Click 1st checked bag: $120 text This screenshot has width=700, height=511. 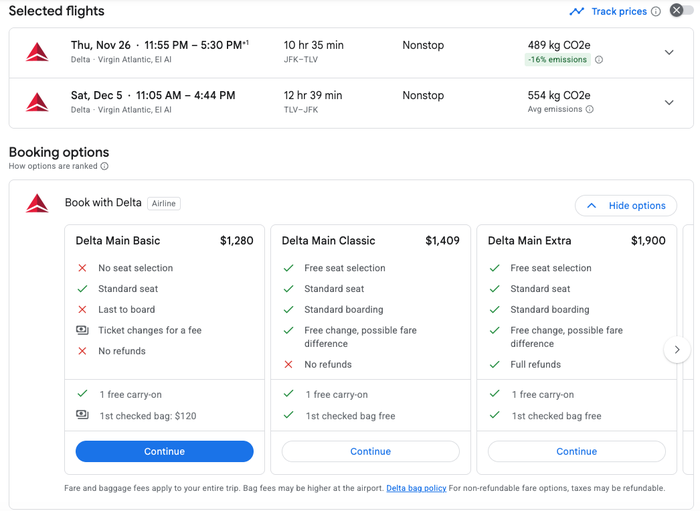pyautogui.click(x=148, y=415)
